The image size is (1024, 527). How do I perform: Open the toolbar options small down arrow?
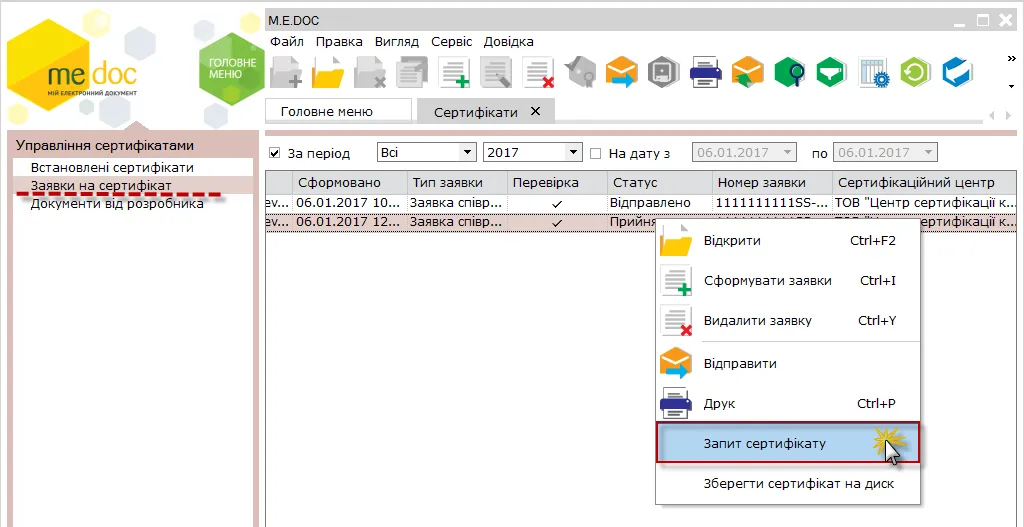point(1012,86)
